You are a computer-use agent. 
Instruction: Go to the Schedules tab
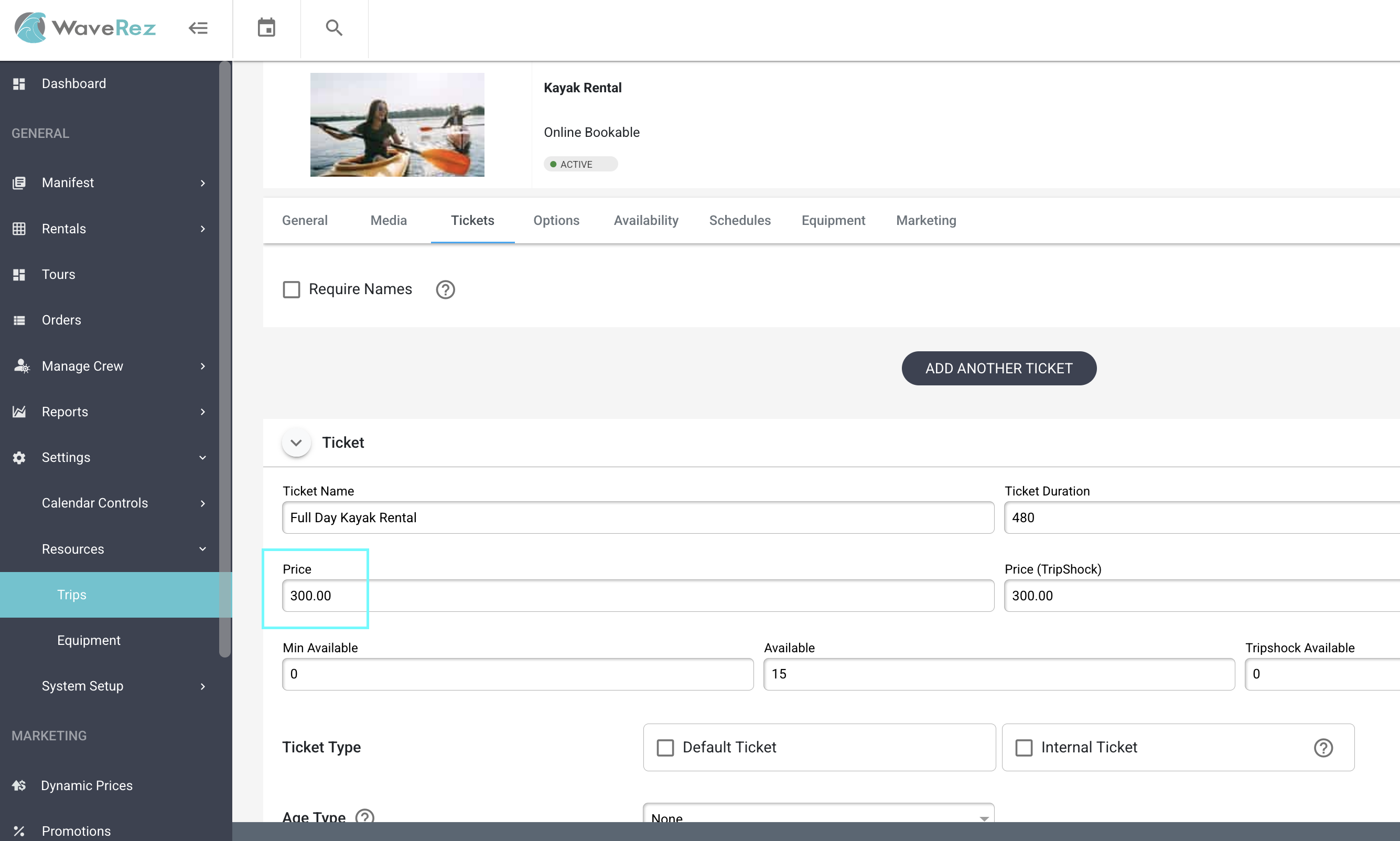click(740, 220)
